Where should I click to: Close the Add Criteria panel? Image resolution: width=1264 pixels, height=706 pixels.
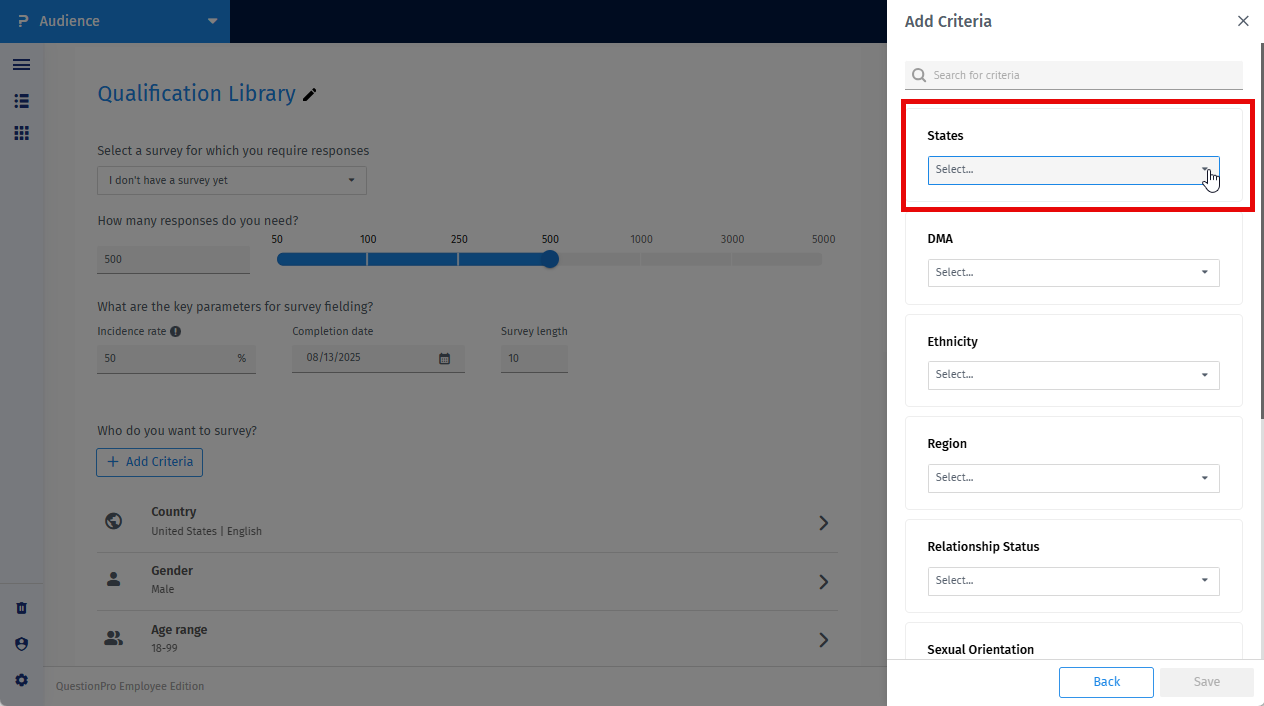tap(1243, 21)
